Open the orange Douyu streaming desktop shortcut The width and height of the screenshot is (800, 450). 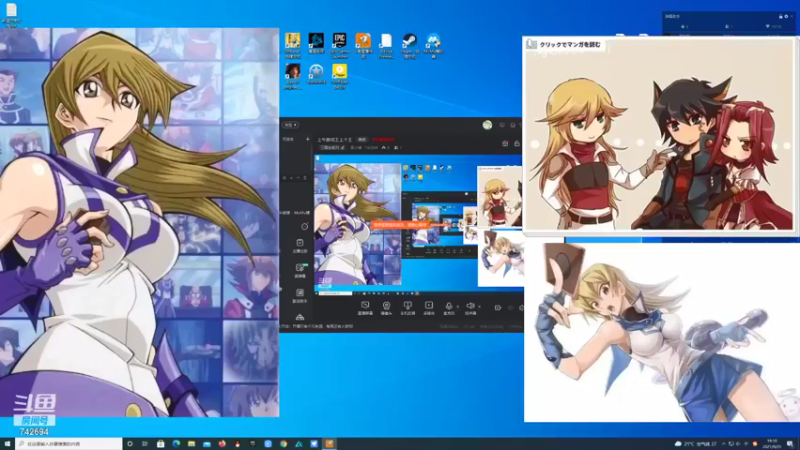click(x=363, y=44)
